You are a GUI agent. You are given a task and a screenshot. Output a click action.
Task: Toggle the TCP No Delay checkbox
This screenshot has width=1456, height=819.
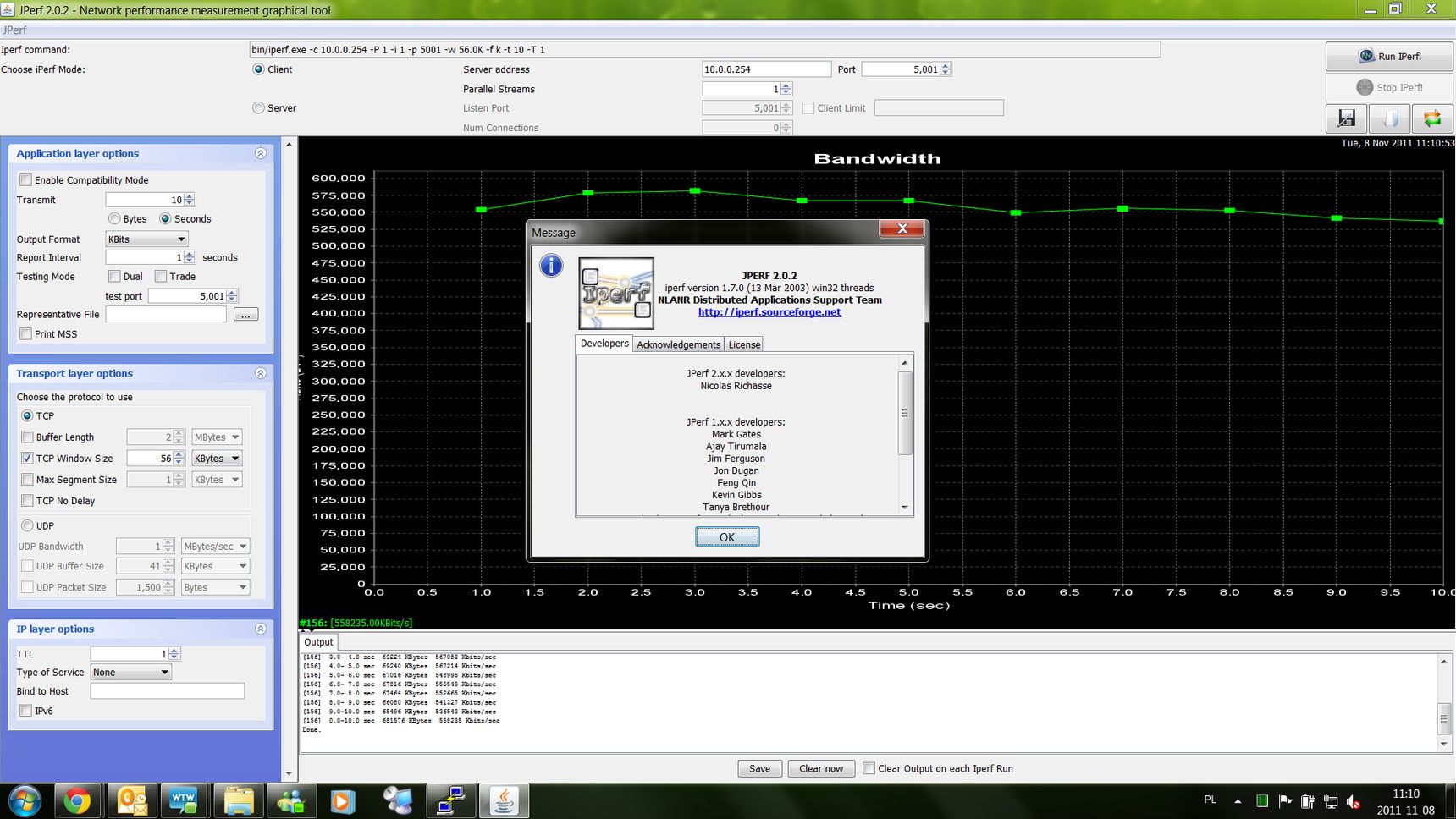28,501
